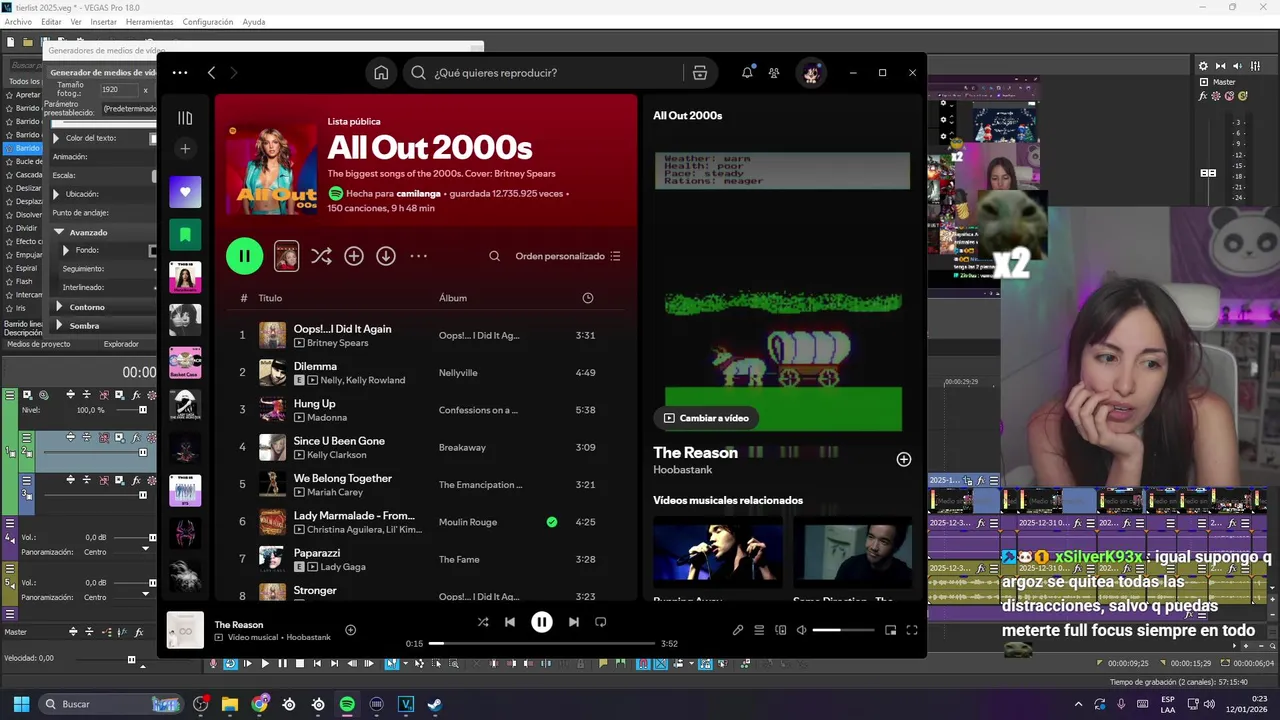Open connect to a device icon
This screenshot has width=1280, height=720.
(x=781, y=630)
